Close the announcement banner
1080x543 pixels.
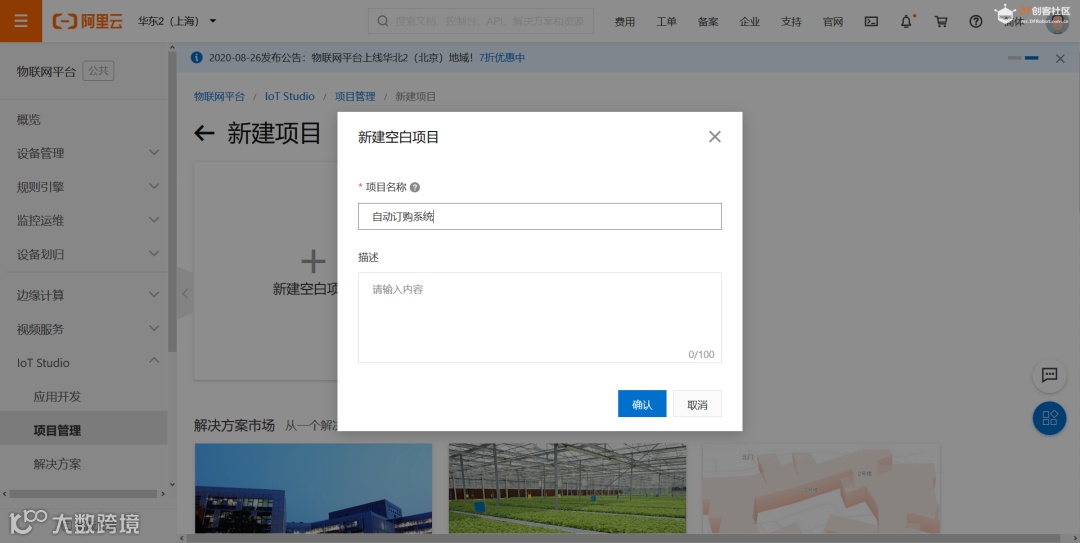pyautogui.click(x=1060, y=59)
